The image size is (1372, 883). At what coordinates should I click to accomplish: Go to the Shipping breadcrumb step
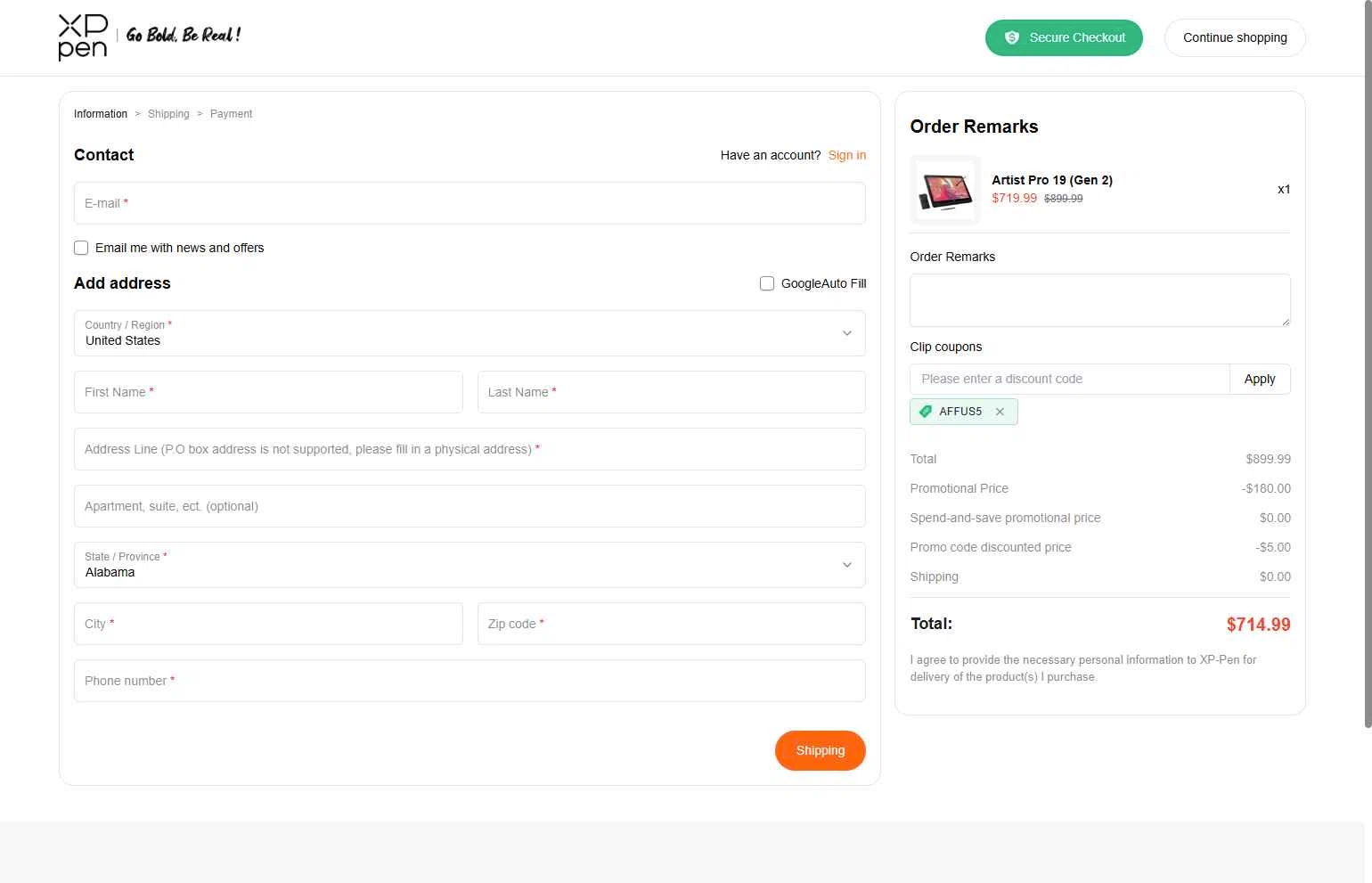pos(168,114)
